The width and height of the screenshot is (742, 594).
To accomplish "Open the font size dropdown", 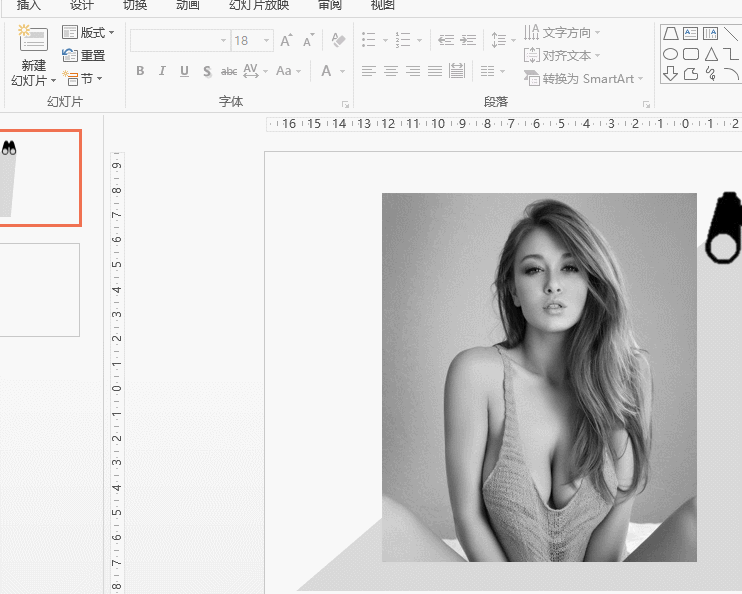I will pos(266,41).
